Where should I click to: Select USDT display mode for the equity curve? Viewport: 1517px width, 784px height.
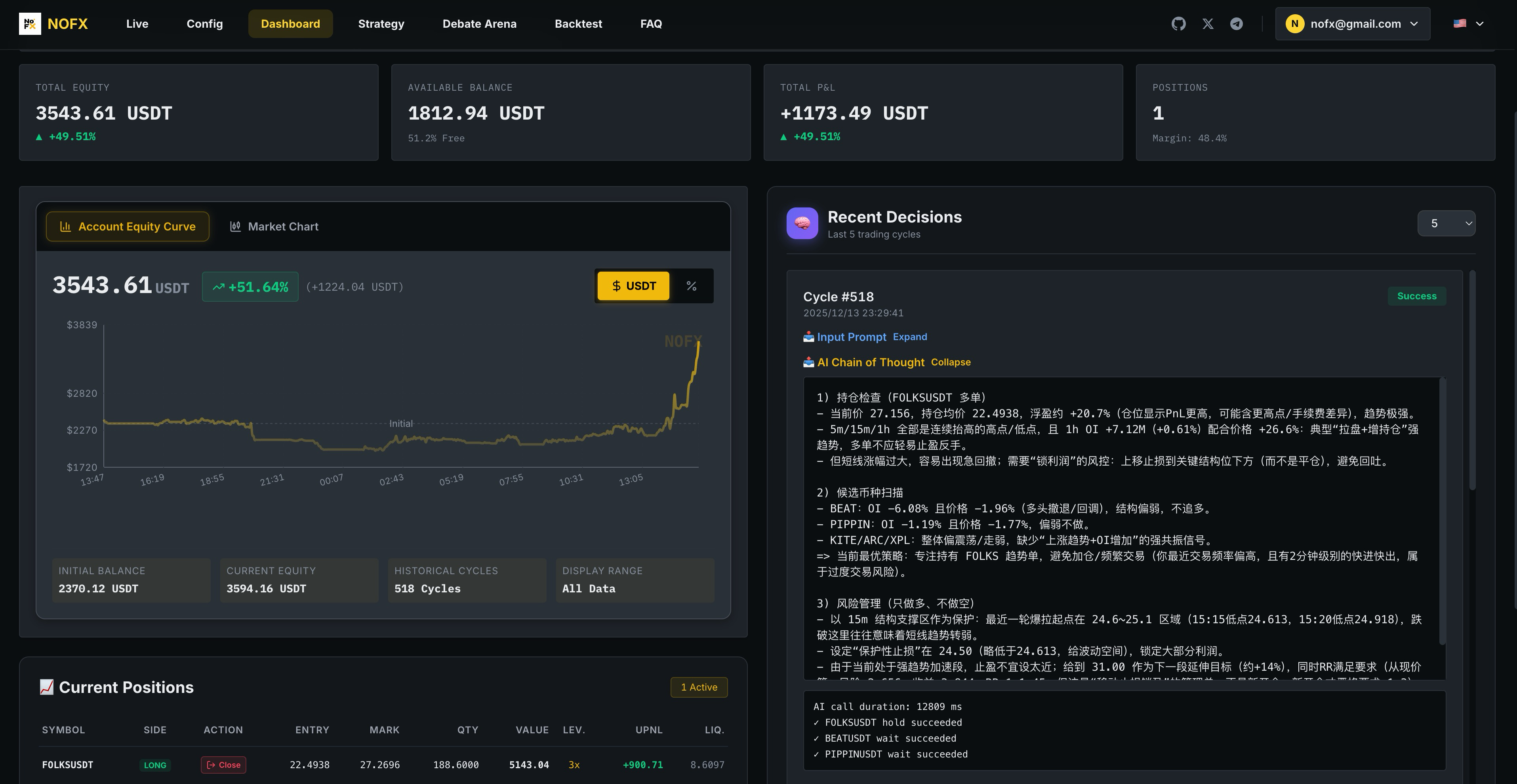point(633,286)
